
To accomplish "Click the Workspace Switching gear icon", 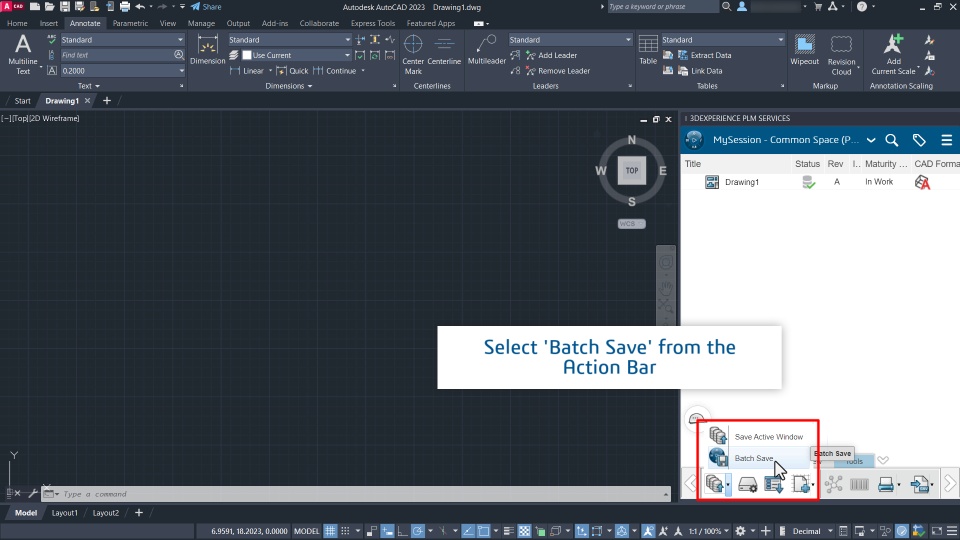I will click(740, 531).
